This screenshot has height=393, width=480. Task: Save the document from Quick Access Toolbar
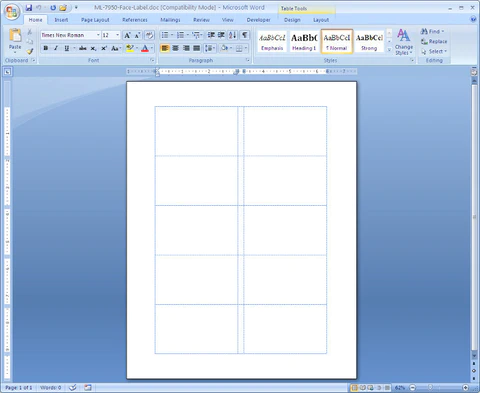[29, 7]
